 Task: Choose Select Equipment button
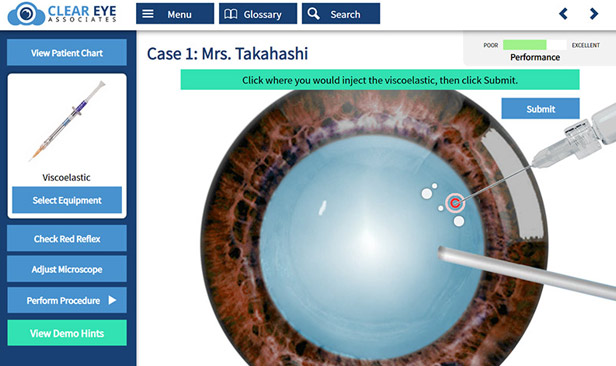pyautogui.click(x=67, y=200)
